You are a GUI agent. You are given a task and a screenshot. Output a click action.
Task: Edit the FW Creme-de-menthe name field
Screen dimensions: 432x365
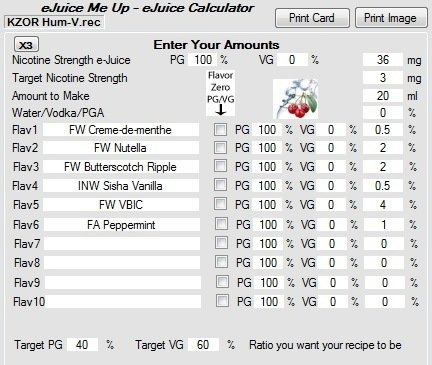(x=121, y=130)
